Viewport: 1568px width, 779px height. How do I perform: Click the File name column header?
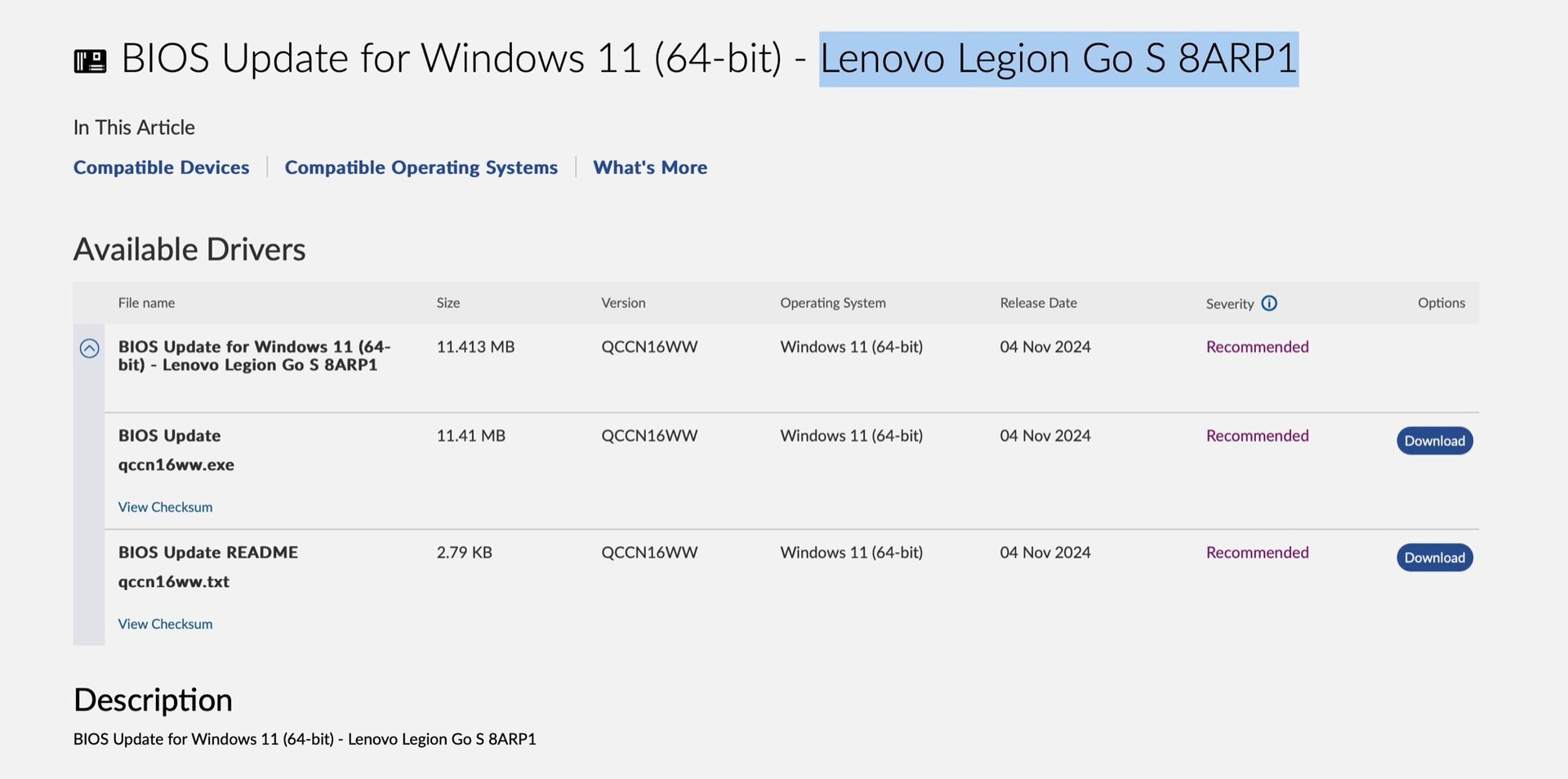tap(146, 303)
